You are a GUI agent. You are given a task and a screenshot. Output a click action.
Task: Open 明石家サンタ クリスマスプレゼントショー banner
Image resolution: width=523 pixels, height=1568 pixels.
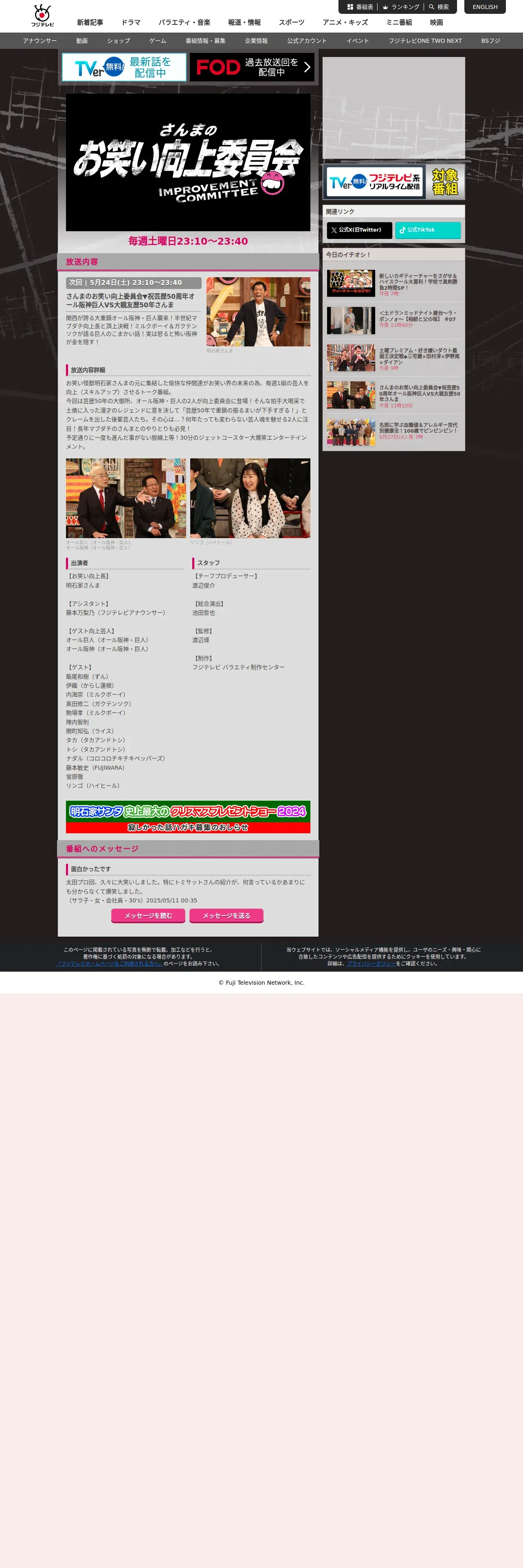[x=188, y=817]
